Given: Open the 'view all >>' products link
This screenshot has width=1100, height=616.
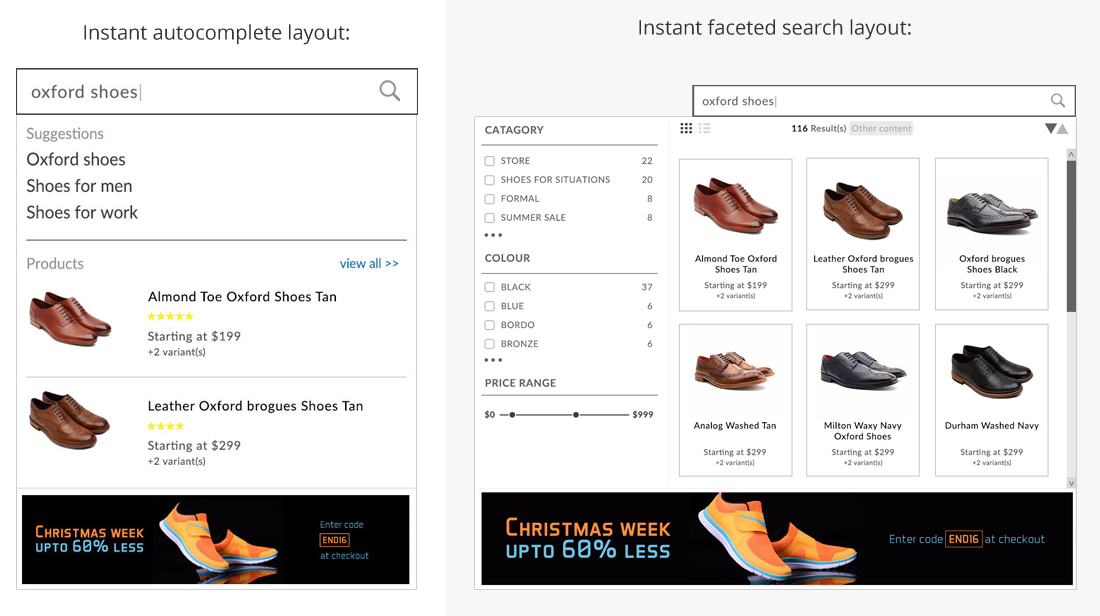Looking at the screenshot, I should click(369, 264).
